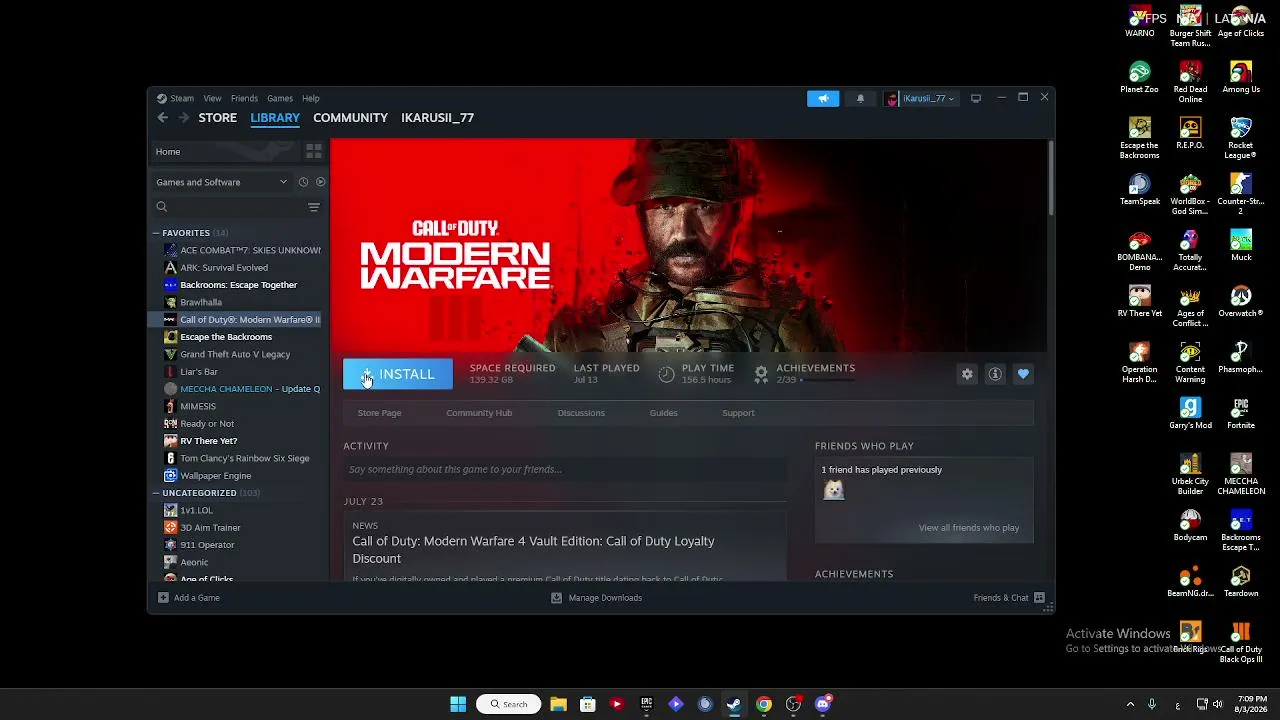Select TeamSpeak desktop shortcut
The height and width of the screenshot is (720, 1280).
point(1139,190)
